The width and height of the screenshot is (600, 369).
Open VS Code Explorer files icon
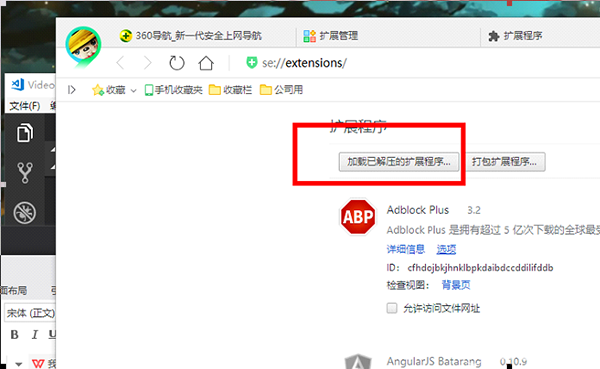(25, 133)
